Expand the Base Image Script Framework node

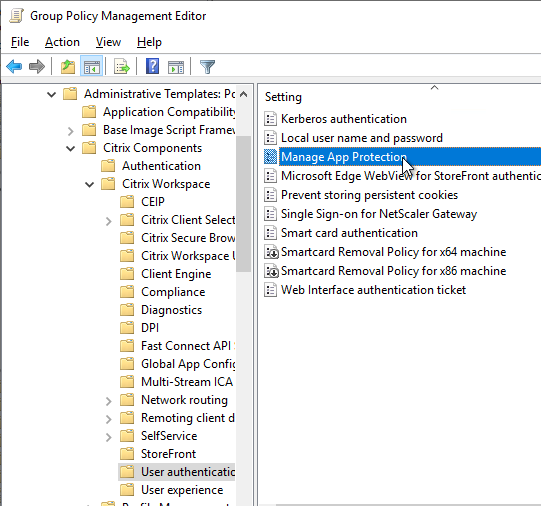(x=71, y=131)
